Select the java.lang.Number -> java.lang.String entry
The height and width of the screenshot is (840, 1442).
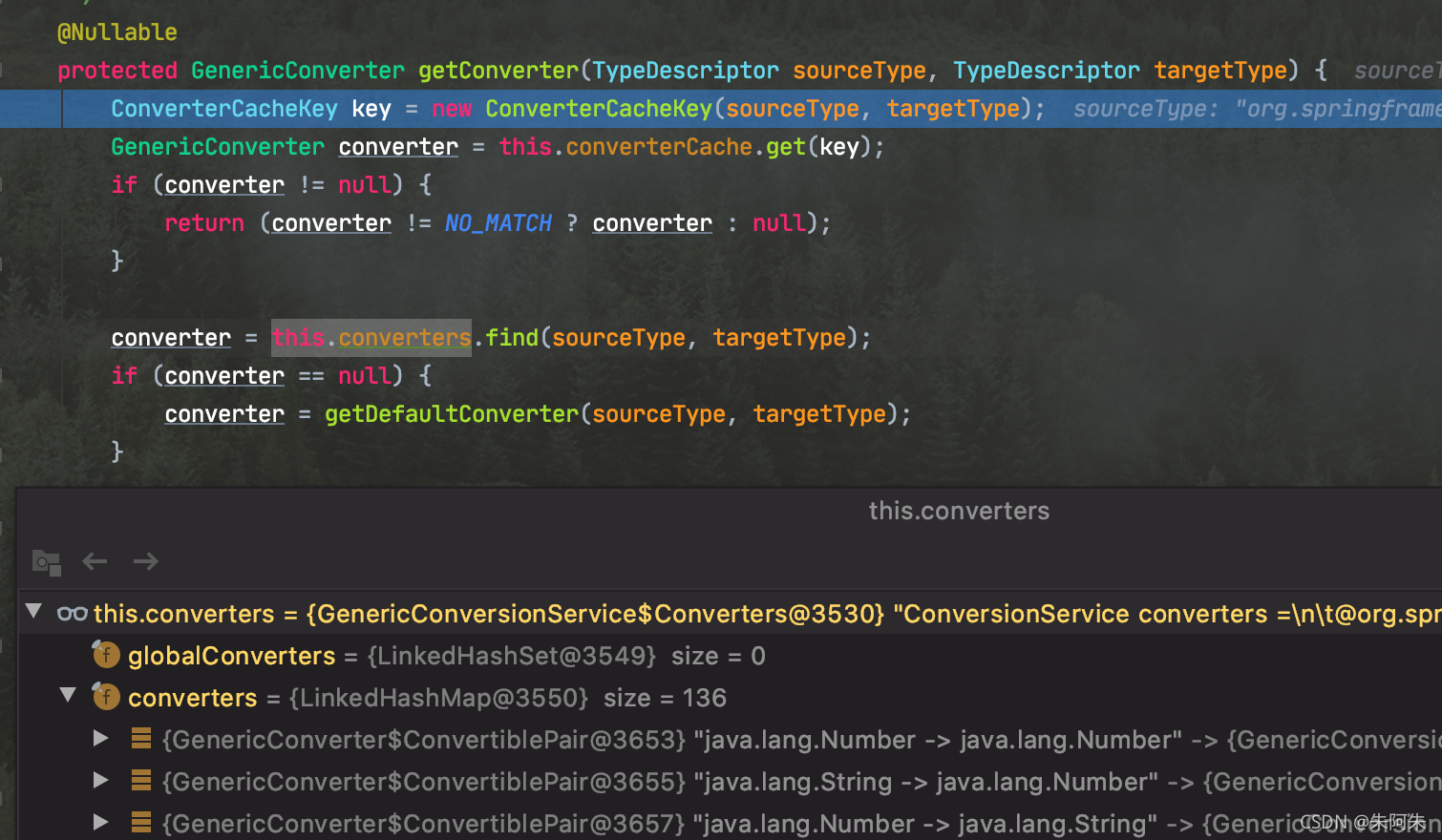click(x=730, y=822)
